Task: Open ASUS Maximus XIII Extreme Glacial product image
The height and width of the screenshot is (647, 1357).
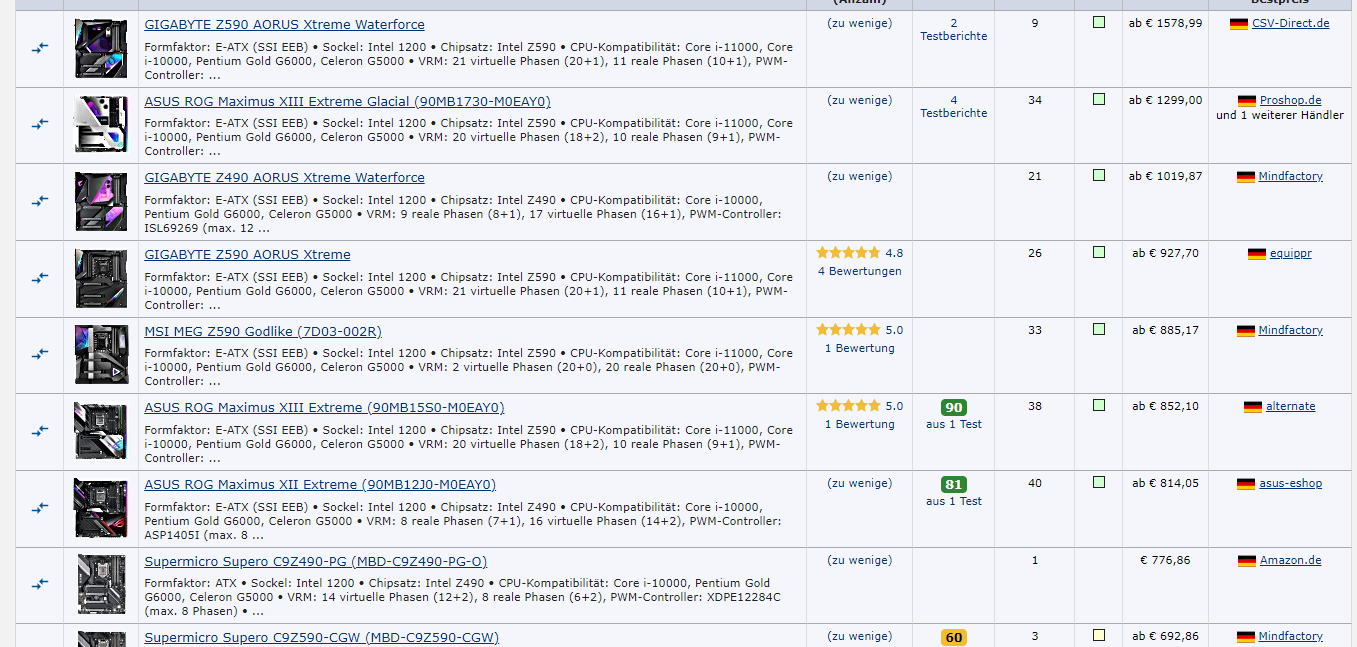Action: pos(101,124)
